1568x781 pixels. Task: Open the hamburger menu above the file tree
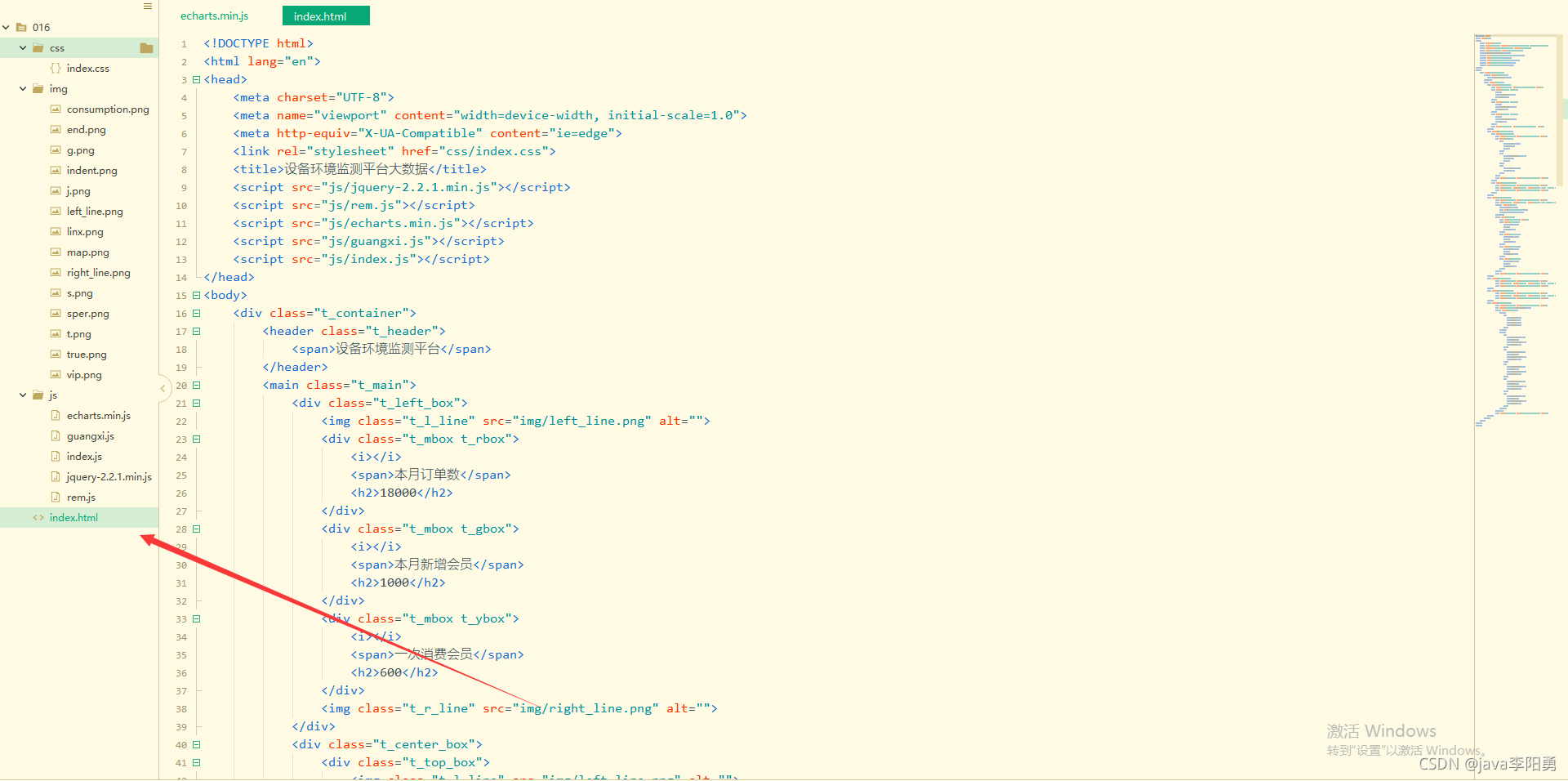tap(148, 7)
